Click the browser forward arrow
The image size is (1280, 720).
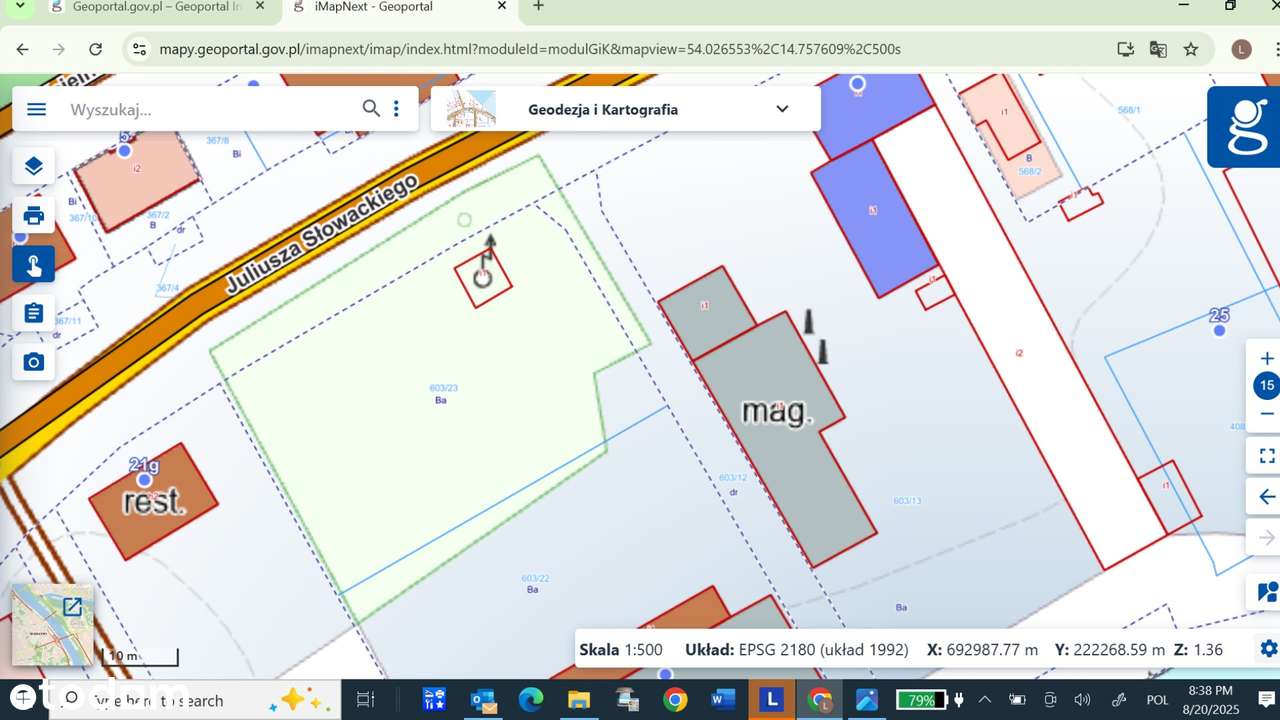(59, 49)
